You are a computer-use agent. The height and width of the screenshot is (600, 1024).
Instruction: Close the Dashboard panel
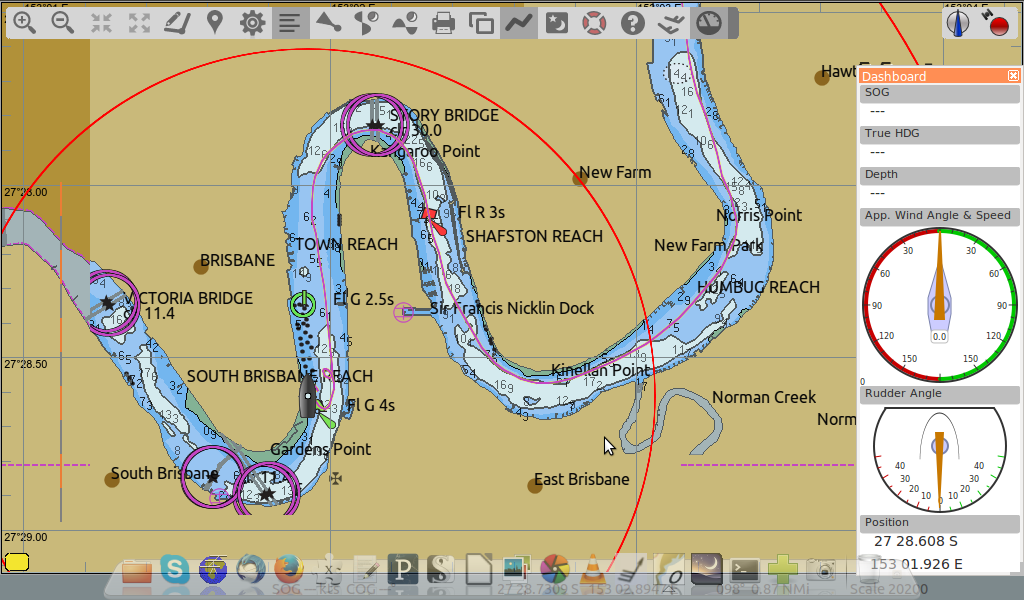[1013, 76]
